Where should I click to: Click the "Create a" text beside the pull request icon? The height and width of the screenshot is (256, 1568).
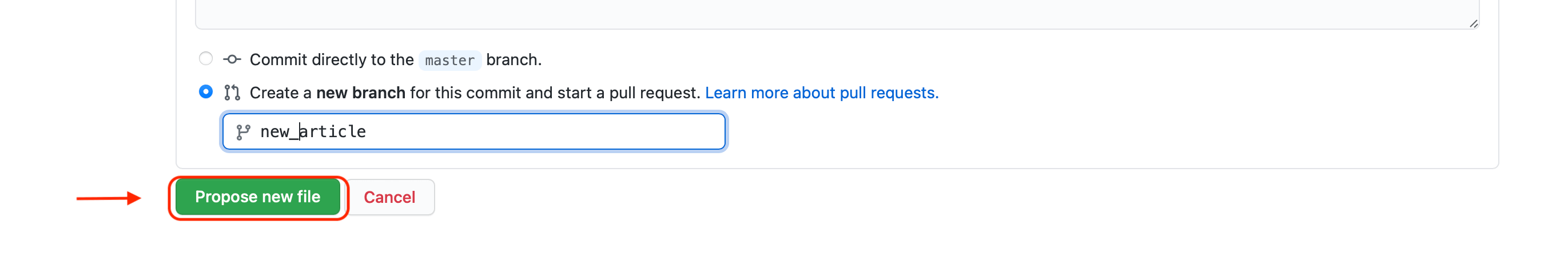(280, 93)
